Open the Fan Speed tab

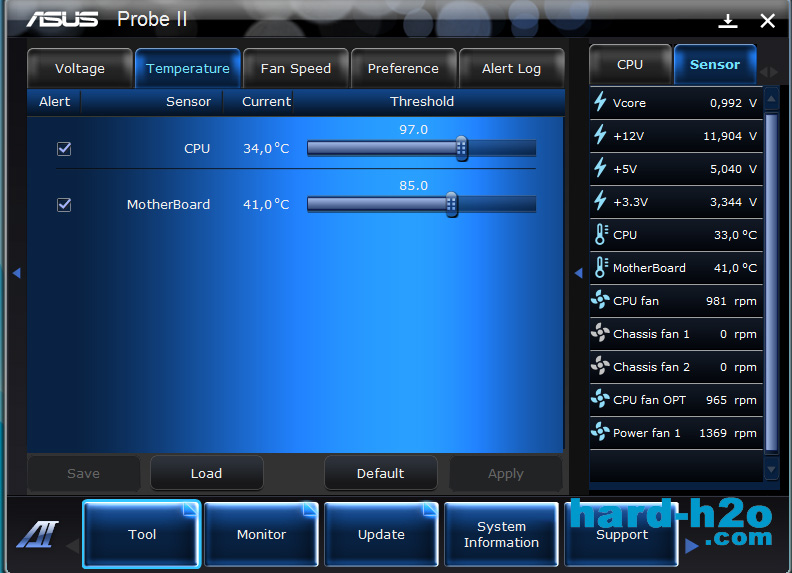[x=295, y=68]
